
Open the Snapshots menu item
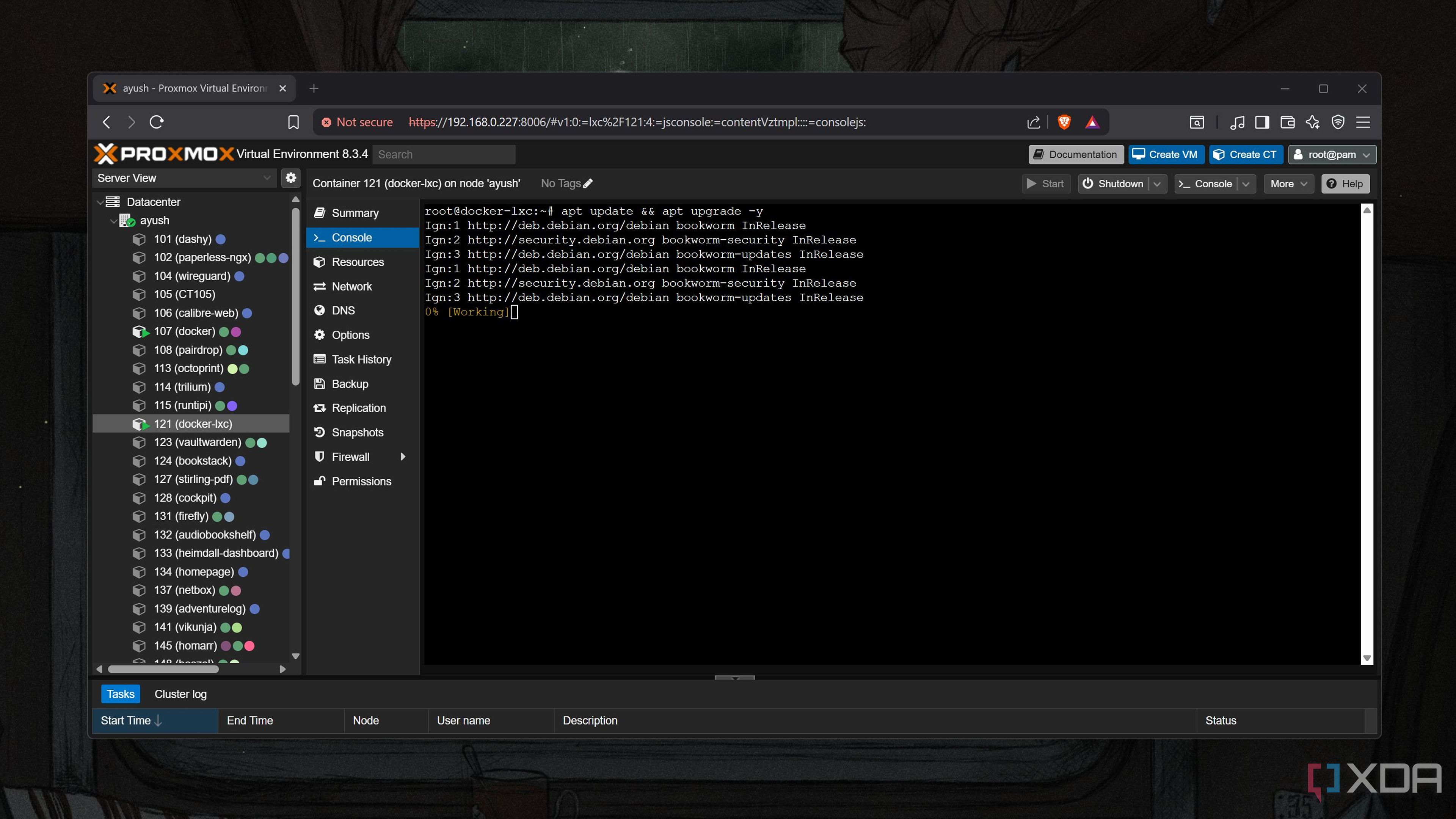coord(362,432)
